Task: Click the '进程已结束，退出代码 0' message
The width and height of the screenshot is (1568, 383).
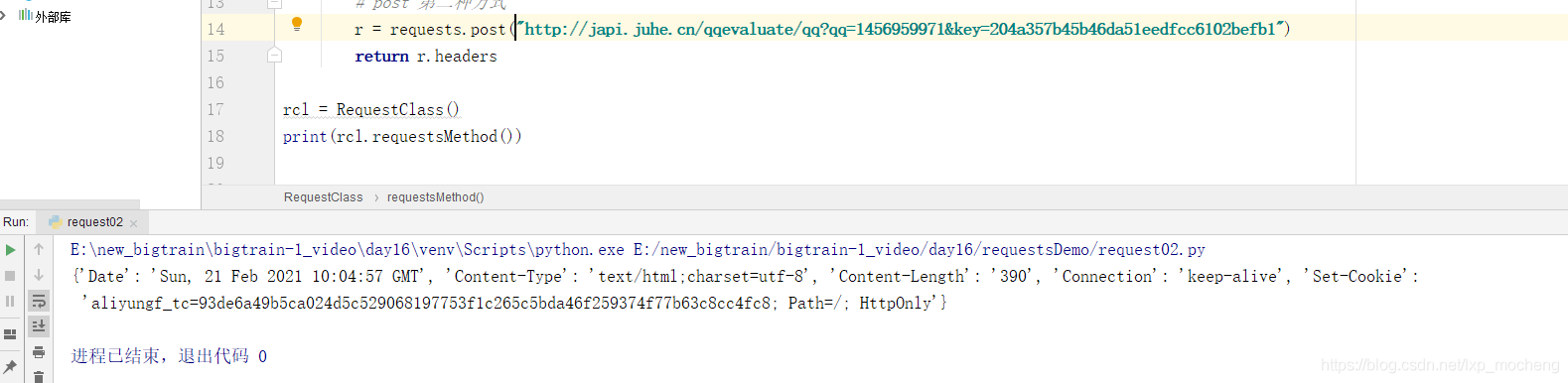Action: tap(169, 356)
